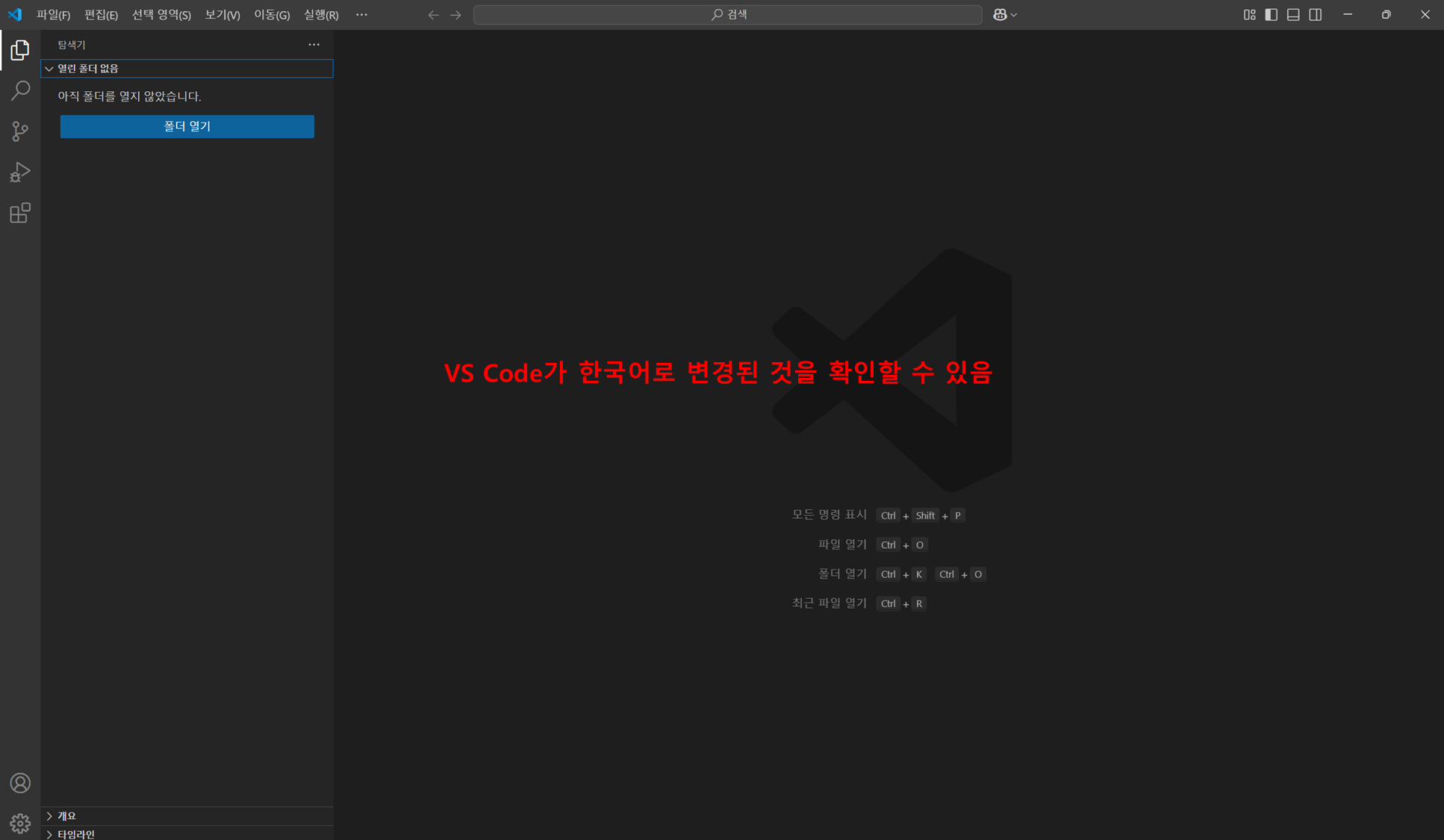Viewport: 1444px width, 840px height.
Task: Open the Extensions view
Action: click(20, 214)
